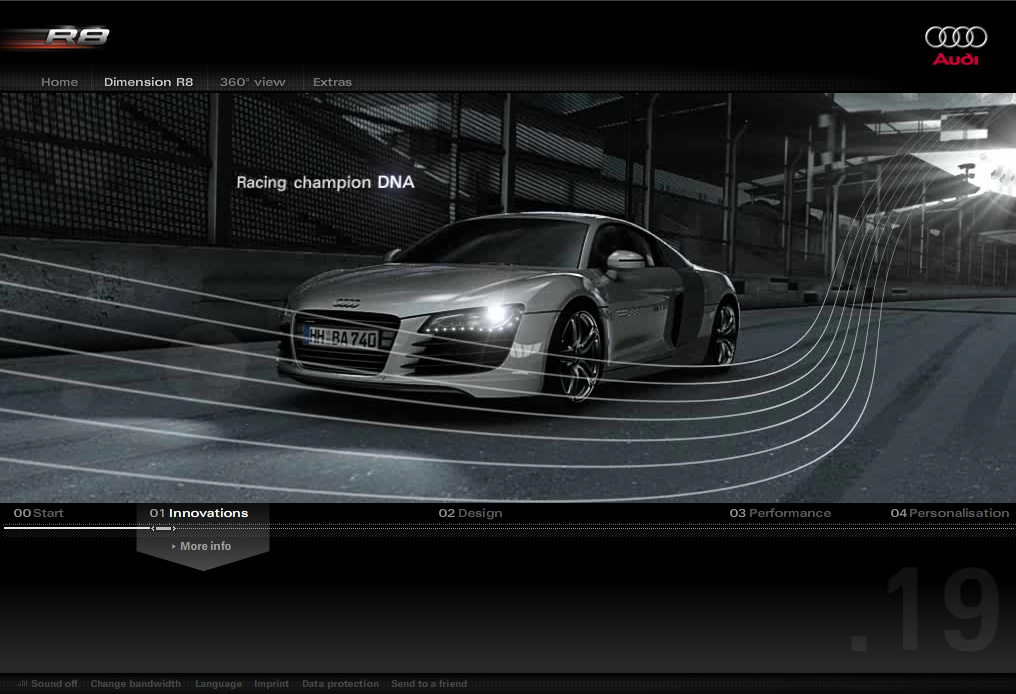1016x694 pixels.
Task: Open chapter 04 Personalisation
Action: [x=950, y=513]
